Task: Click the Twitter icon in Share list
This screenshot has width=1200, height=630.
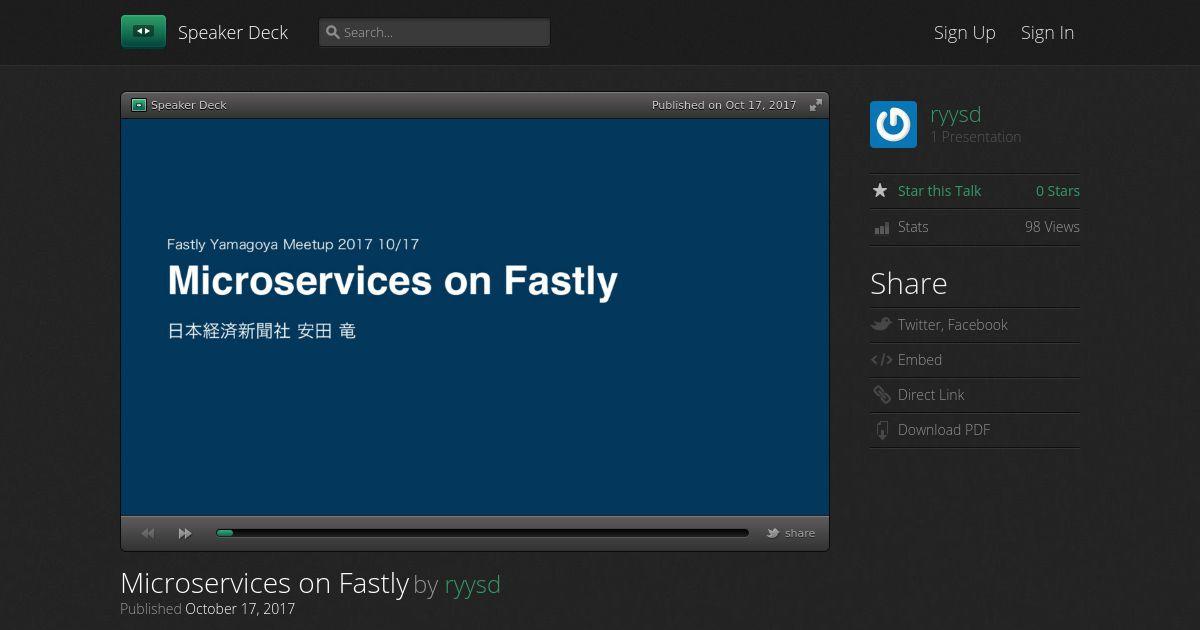Action: [881, 324]
